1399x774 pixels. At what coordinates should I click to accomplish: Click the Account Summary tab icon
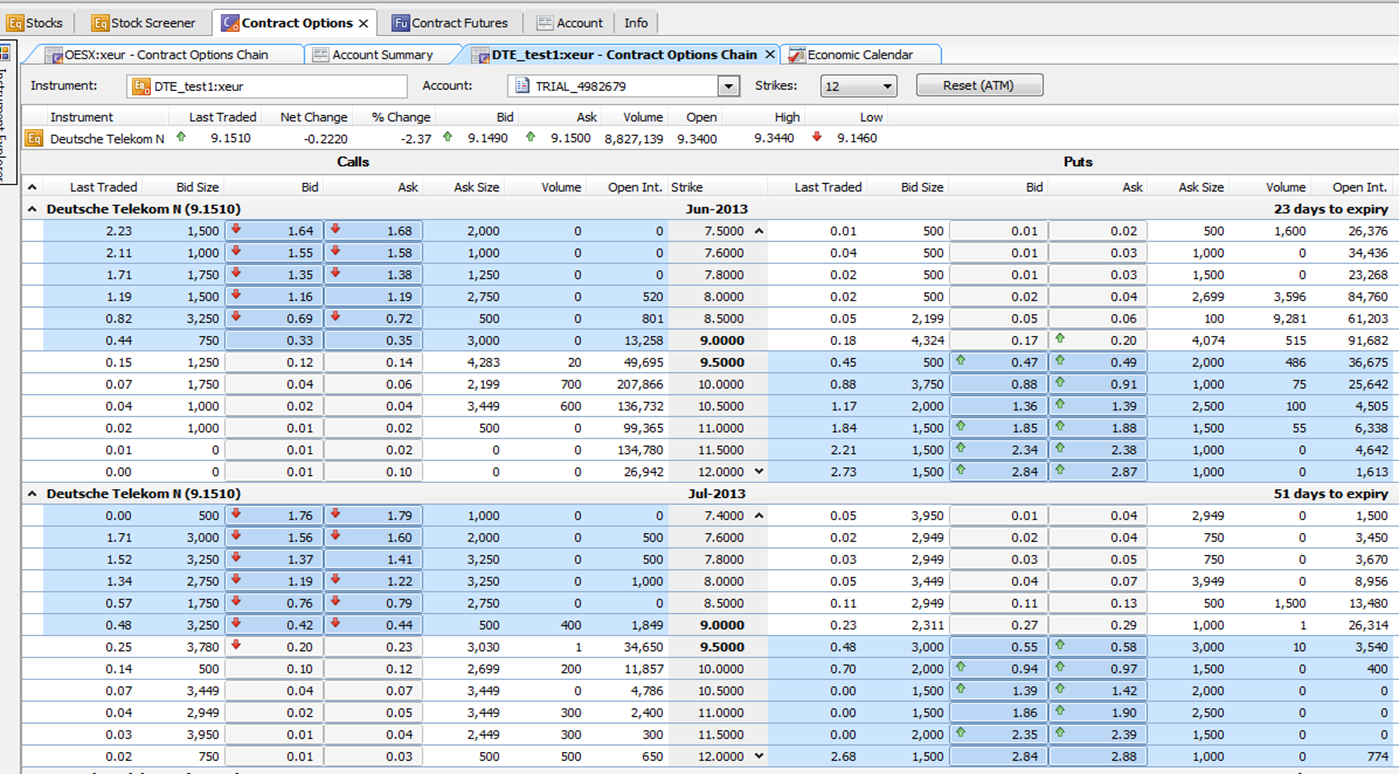(x=320, y=55)
